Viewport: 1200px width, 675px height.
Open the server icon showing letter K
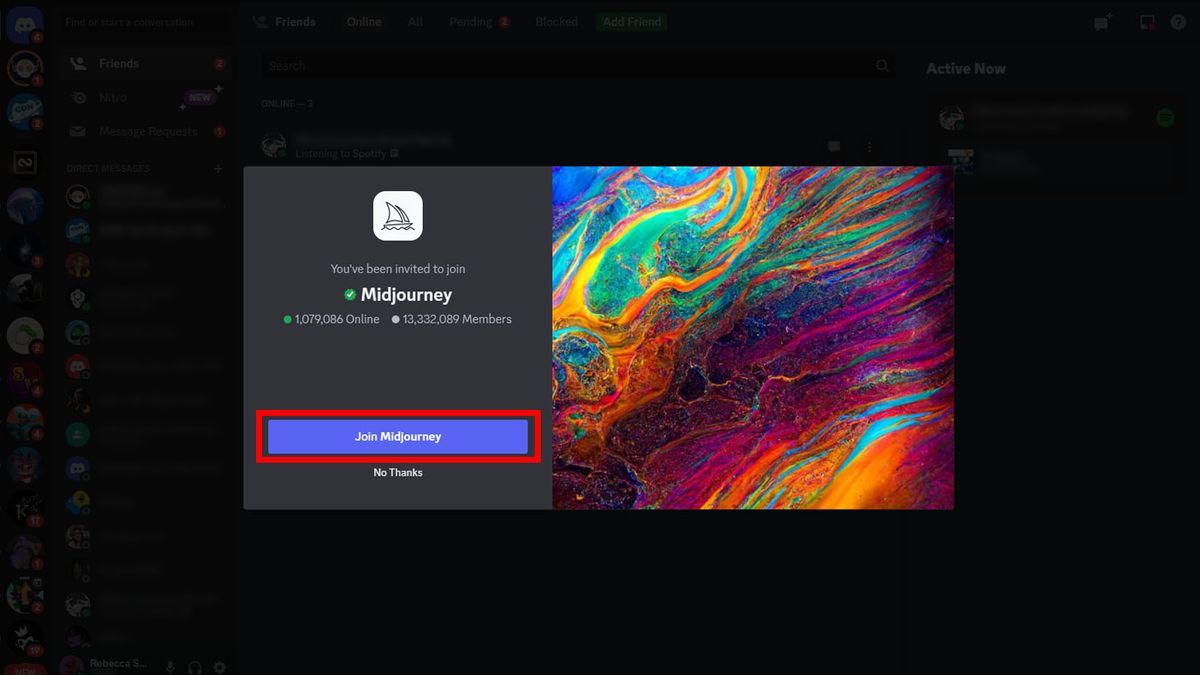pos(24,509)
